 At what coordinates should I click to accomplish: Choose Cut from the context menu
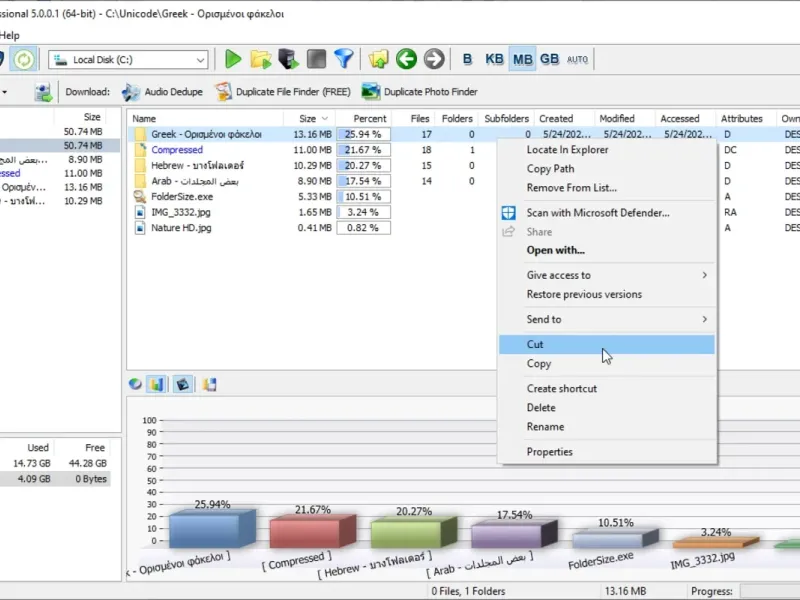(x=536, y=344)
